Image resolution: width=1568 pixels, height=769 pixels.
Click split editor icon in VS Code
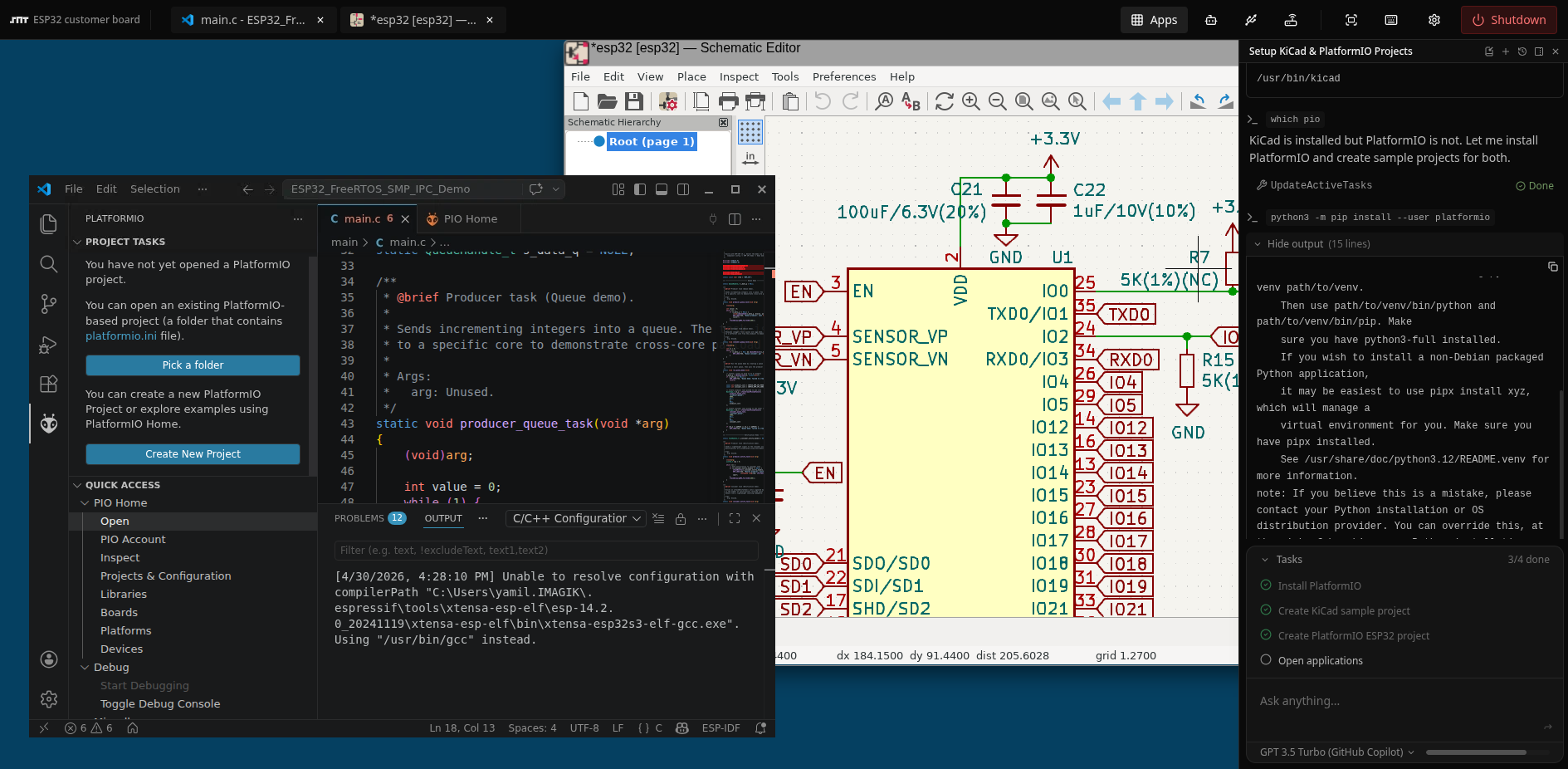[x=735, y=219]
